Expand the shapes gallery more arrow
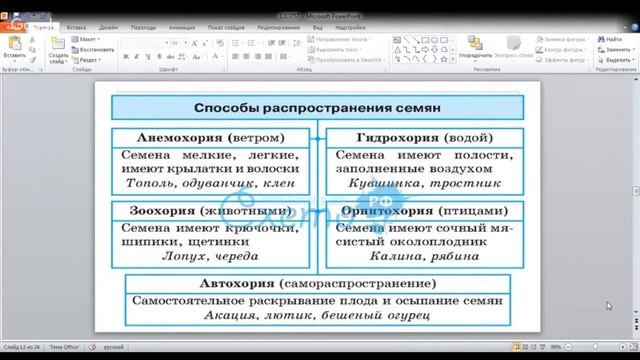This screenshot has width=640, height=360. pos(453,59)
